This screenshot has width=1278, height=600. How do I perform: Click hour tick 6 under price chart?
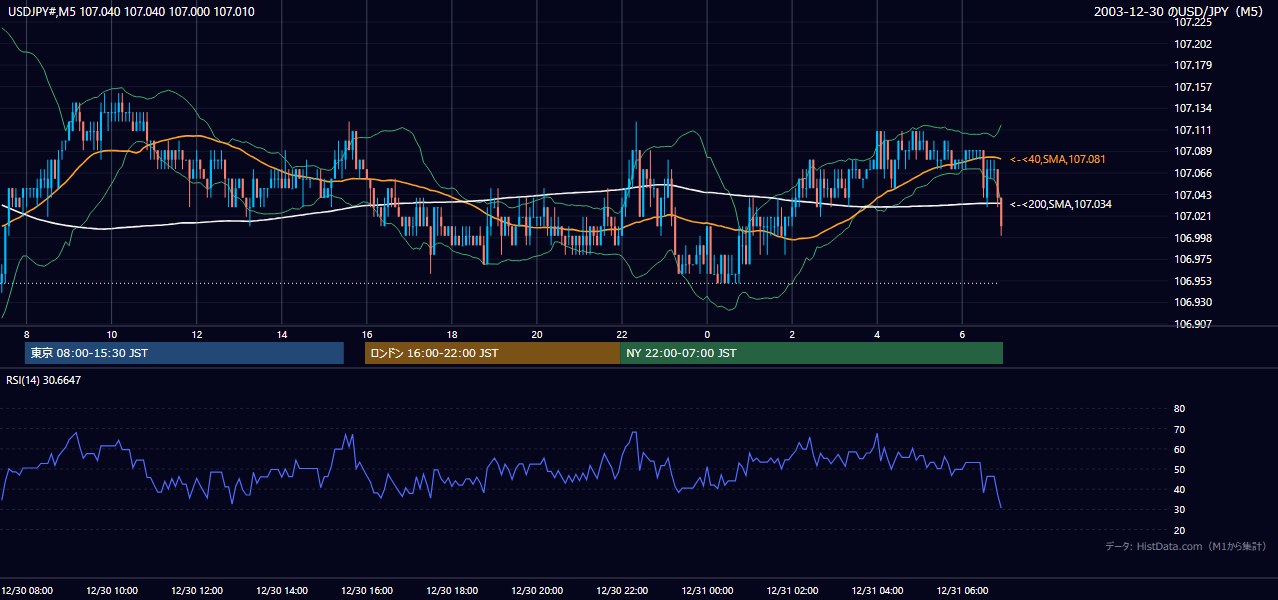pyautogui.click(x=962, y=334)
